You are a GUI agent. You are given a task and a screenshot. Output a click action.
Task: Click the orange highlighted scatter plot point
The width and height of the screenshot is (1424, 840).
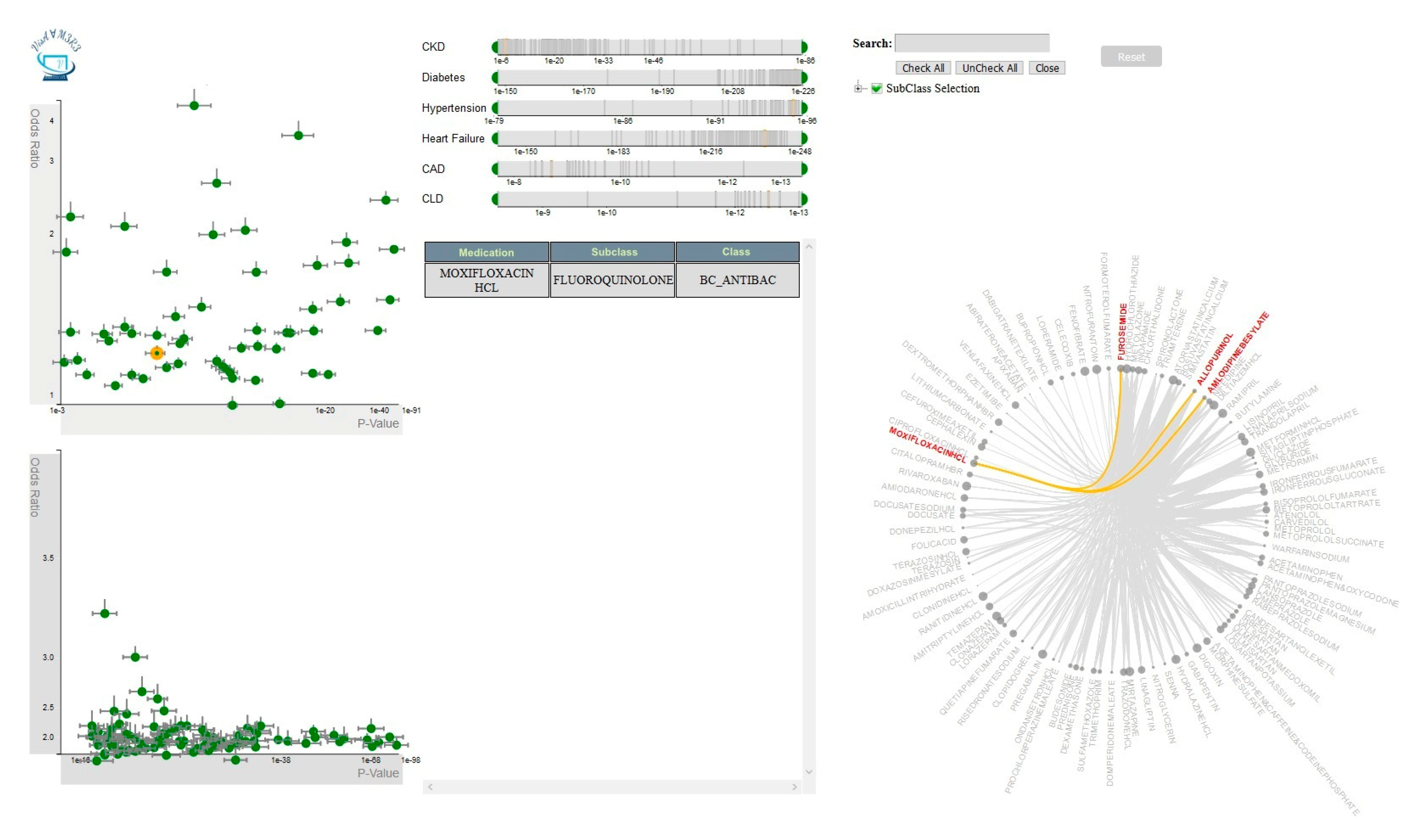click(157, 353)
